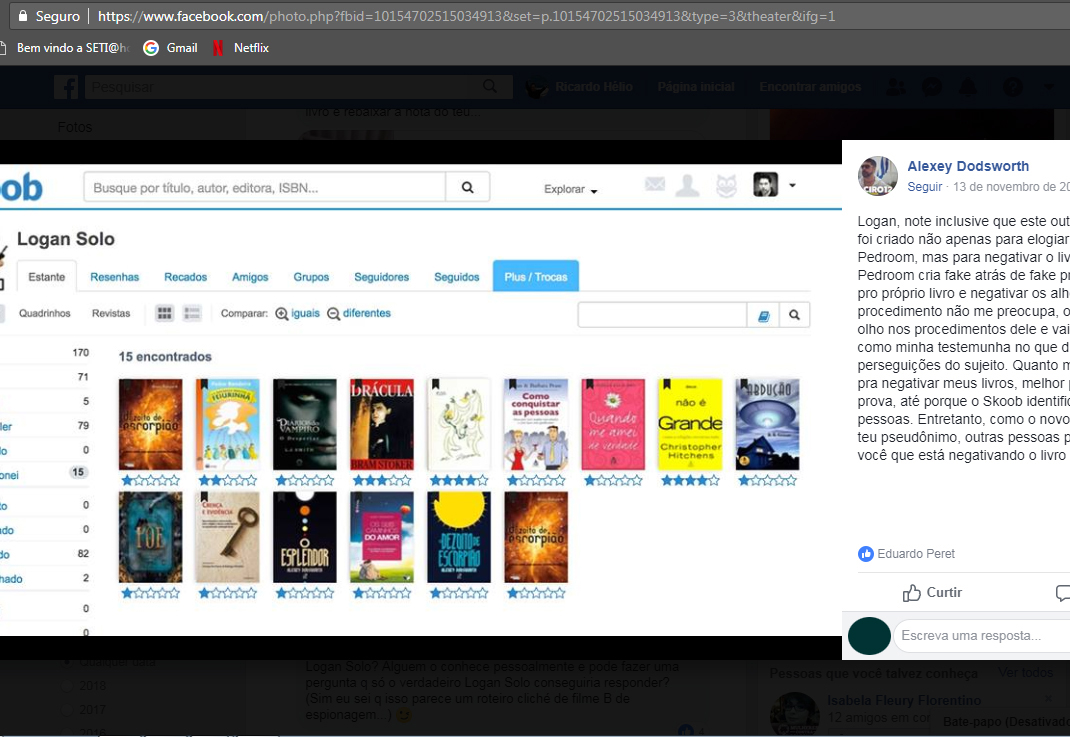Click the shelf search magnifier button
The image size is (1070, 737).
pos(794,315)
